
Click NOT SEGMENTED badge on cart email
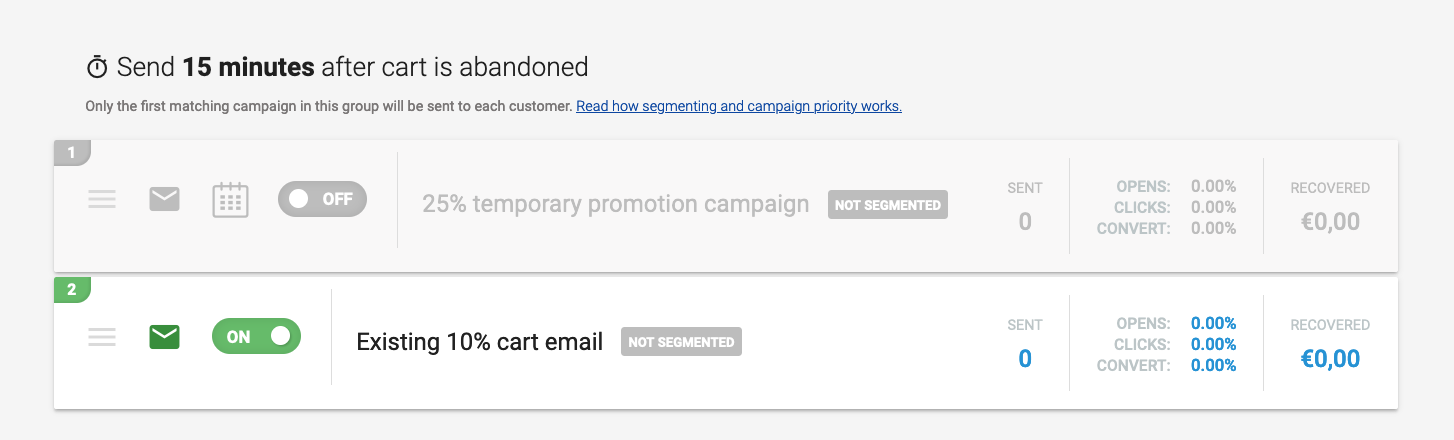click(681, 342)
